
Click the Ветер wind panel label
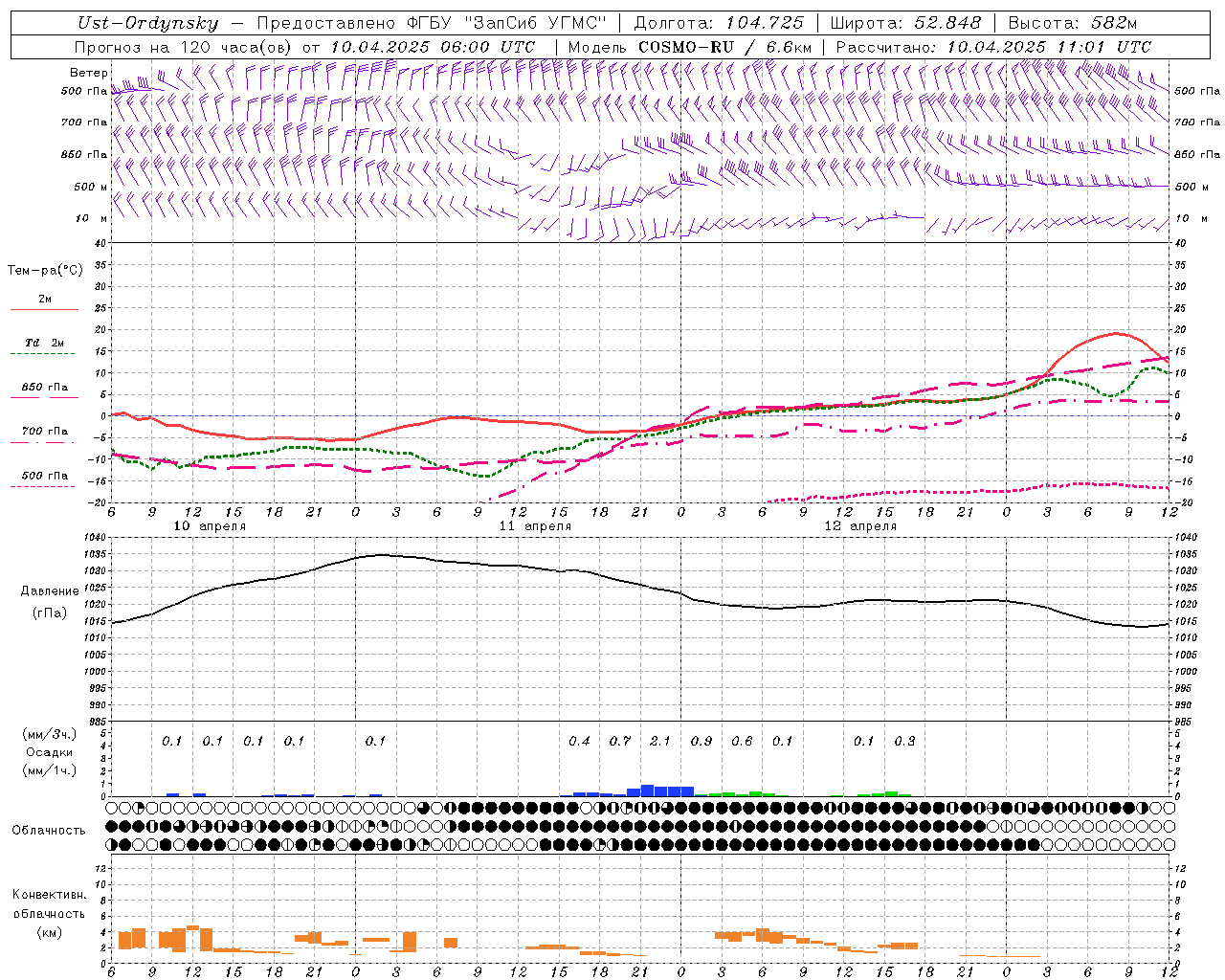tap(89, 73)
